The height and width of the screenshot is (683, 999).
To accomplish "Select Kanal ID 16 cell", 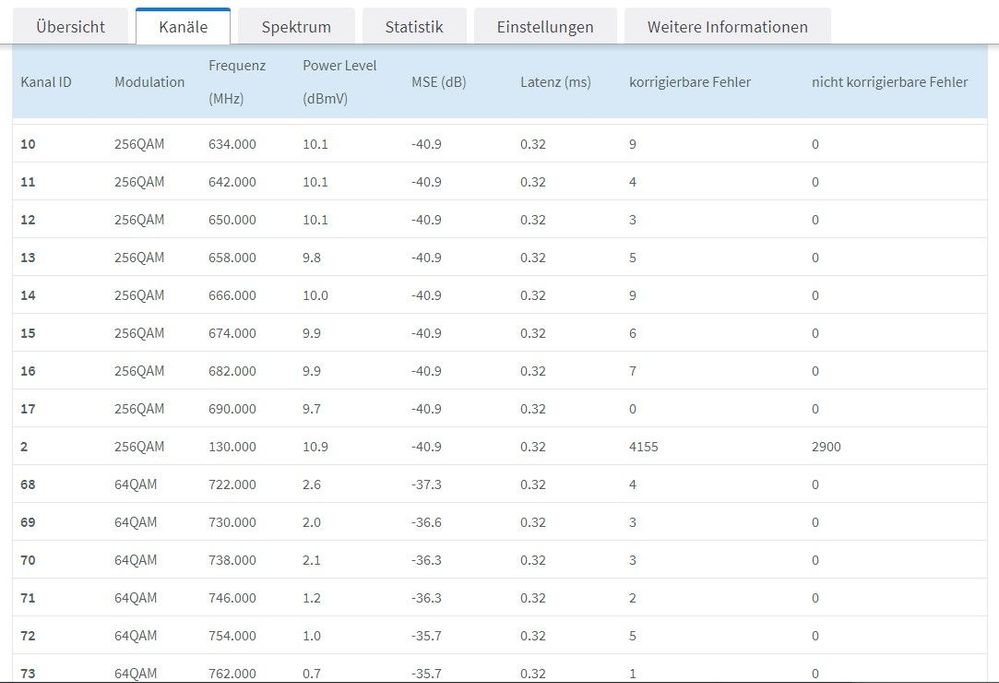I will 28,371.
